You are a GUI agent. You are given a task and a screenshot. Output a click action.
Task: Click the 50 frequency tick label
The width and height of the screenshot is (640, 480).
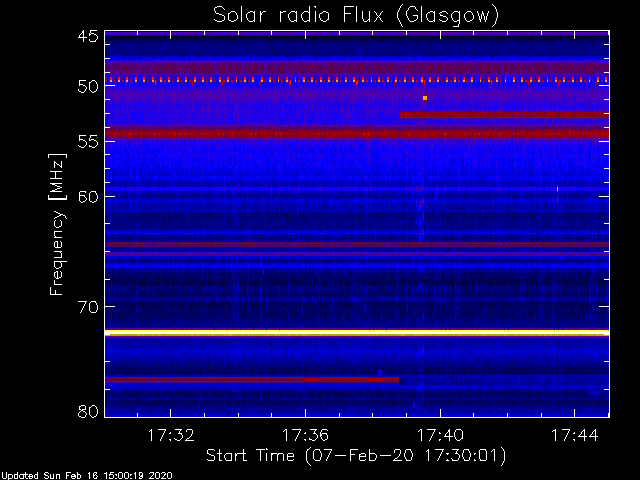[88, 87]
